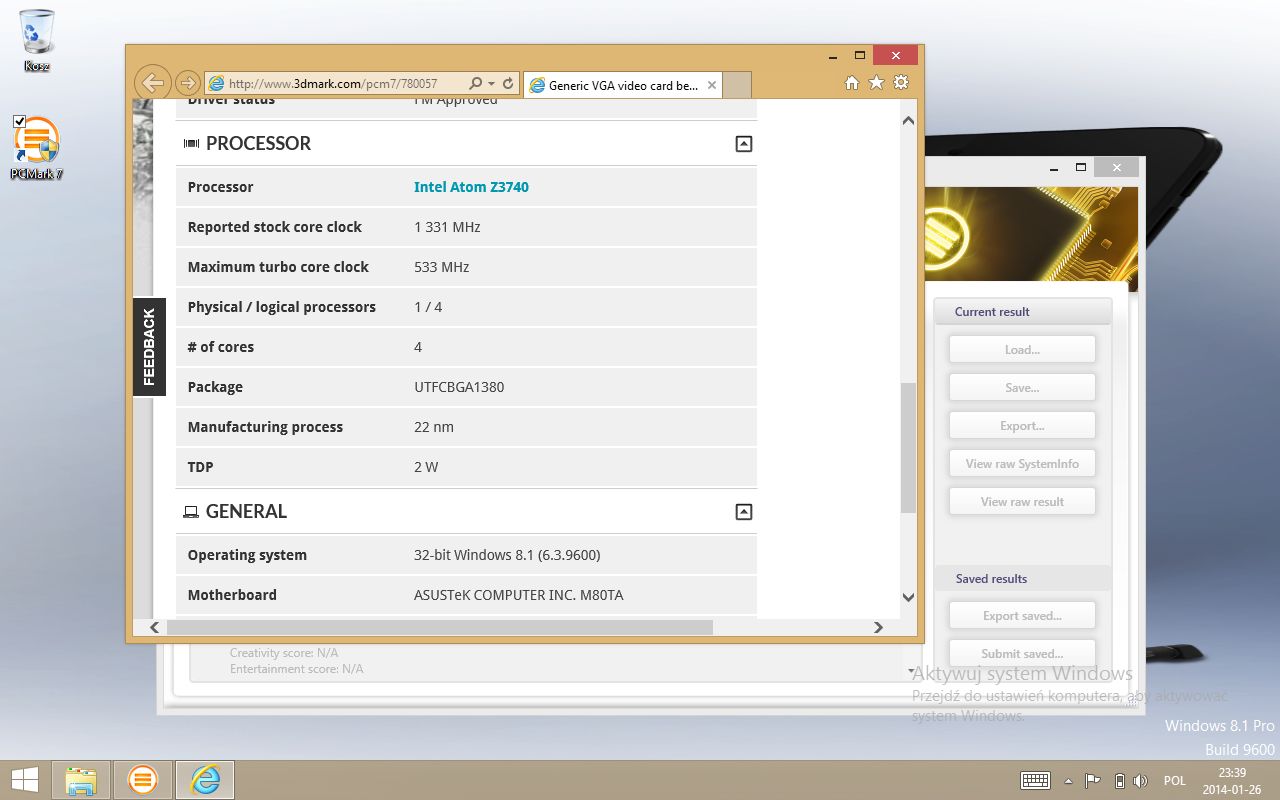Click Export saved... button
The width and height of the screenshot is (1280, 800).
(x=1022, y=616)
